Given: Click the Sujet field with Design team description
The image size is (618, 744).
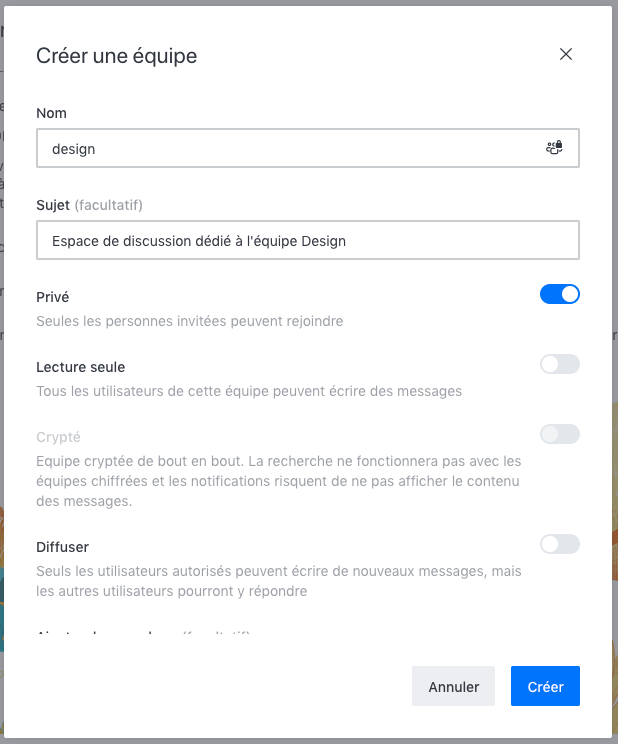Looking at the screenshot, I should click(x=308, y=240).
